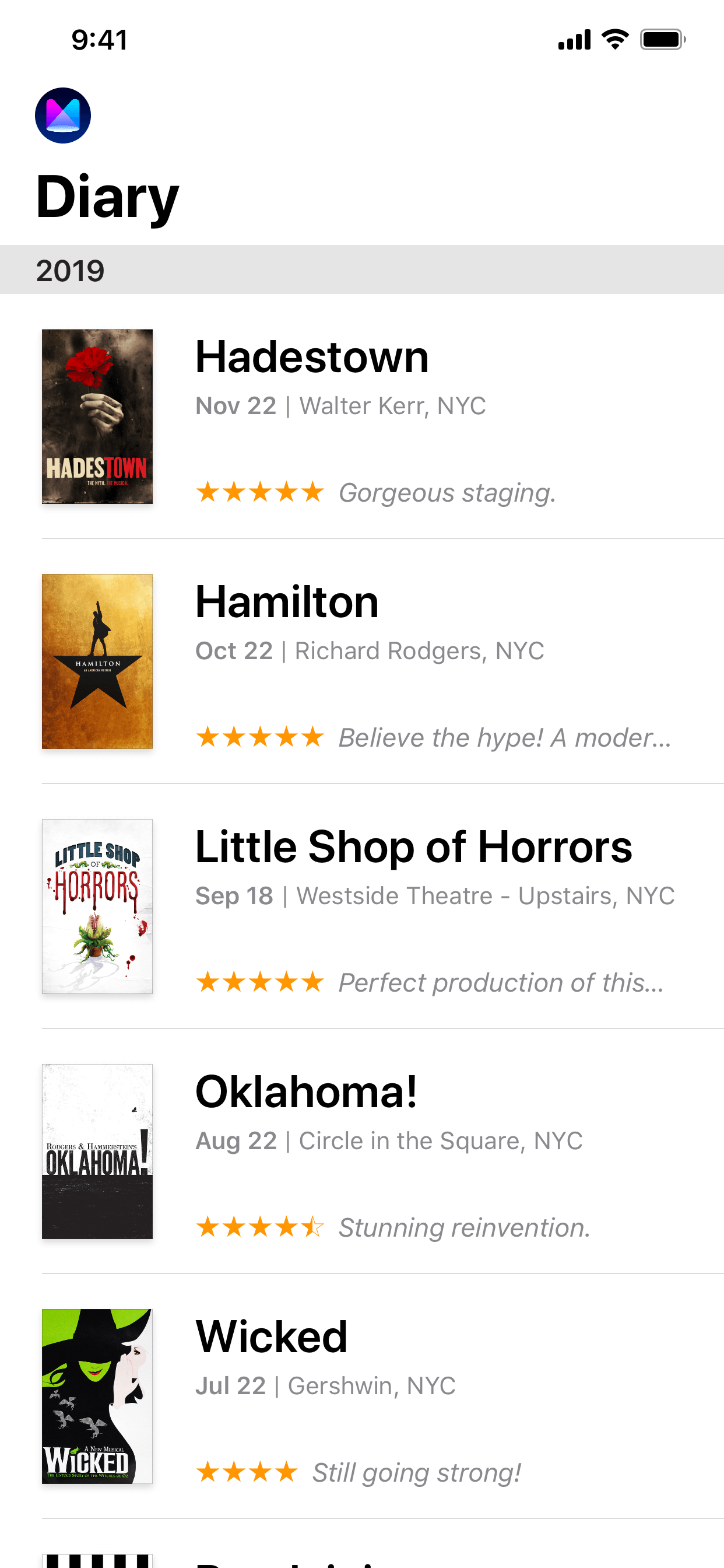Open the Hadestown poster thumbnail
The height and width of the screenshot is (1568, 724).
click(x=97, y=416)
